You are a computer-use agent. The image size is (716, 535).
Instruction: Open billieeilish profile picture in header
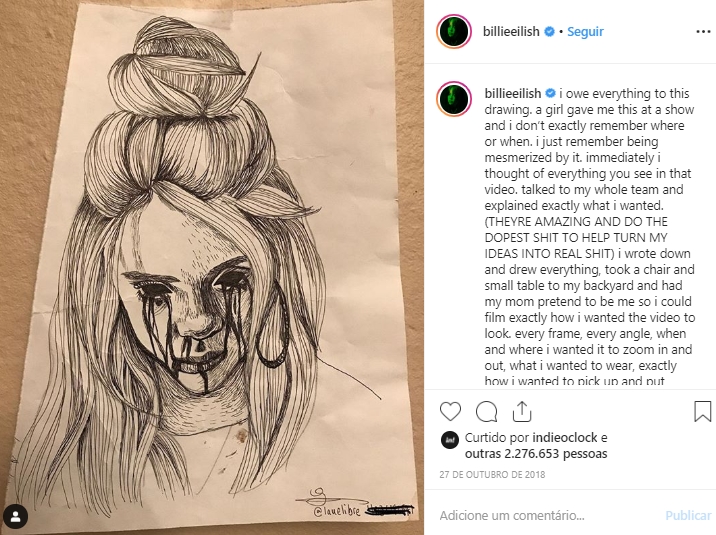tap(454, 31)
